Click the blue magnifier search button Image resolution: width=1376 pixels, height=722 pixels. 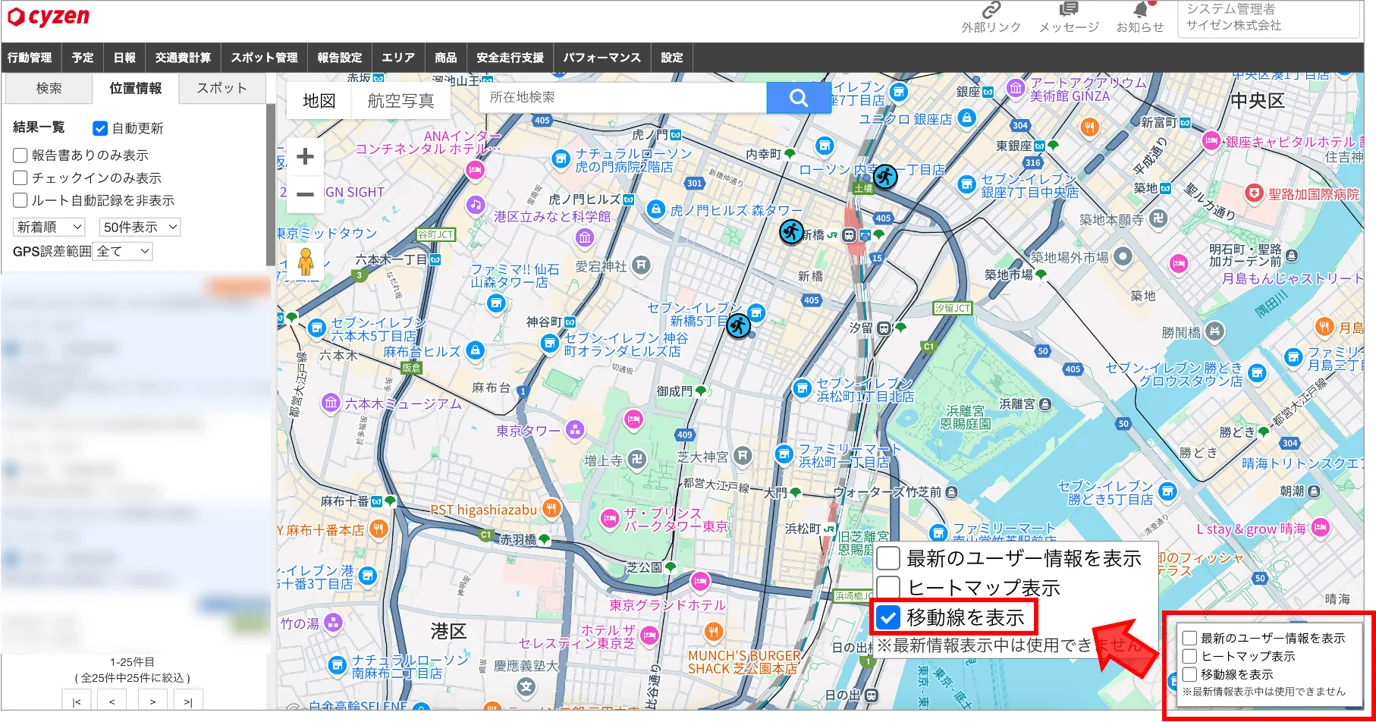(x=798, y=98)
